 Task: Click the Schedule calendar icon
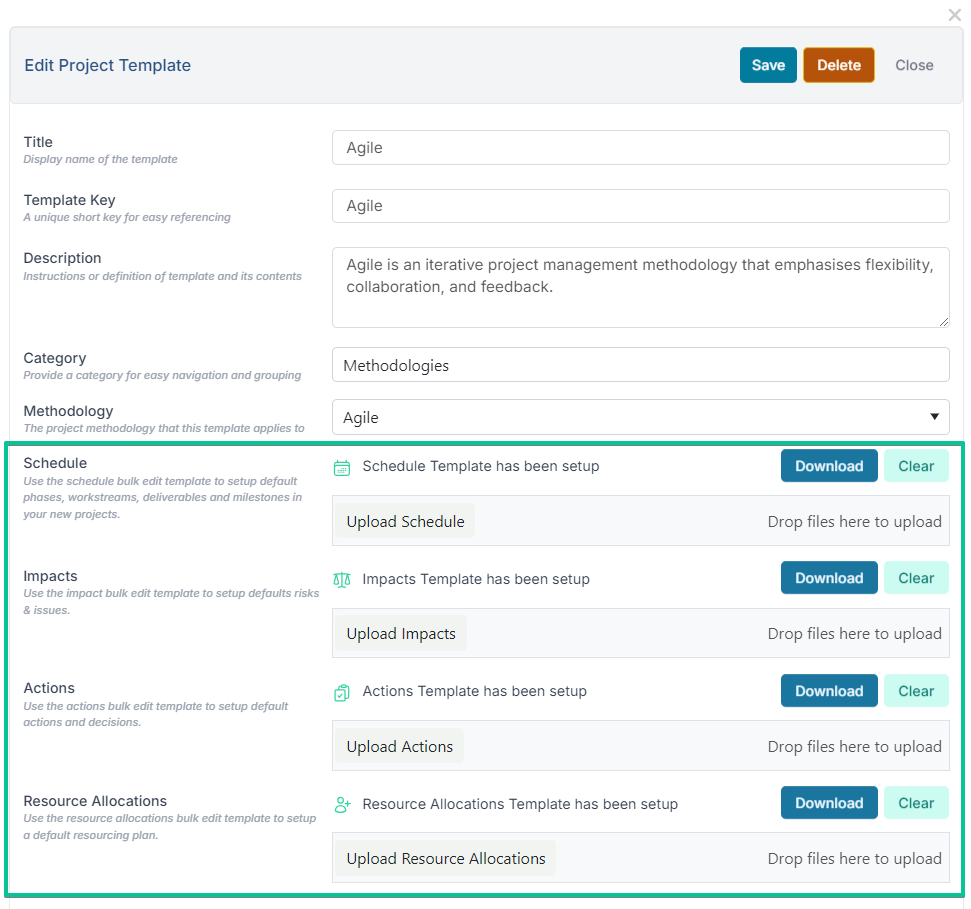342,468
